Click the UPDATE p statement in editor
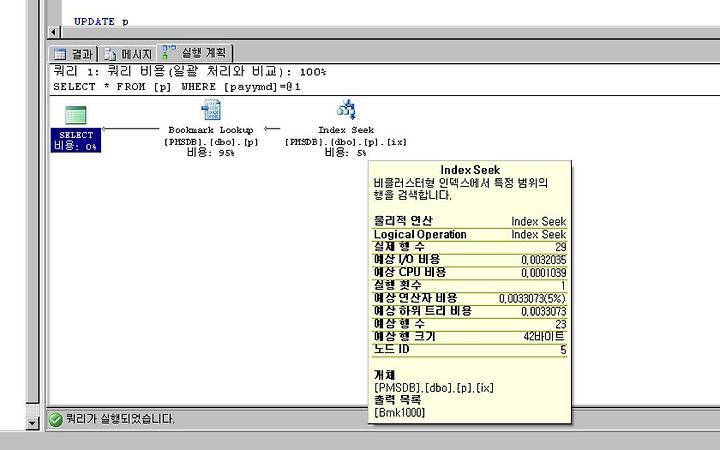Viewport: 720px width, 450px height. pos(101,22)
